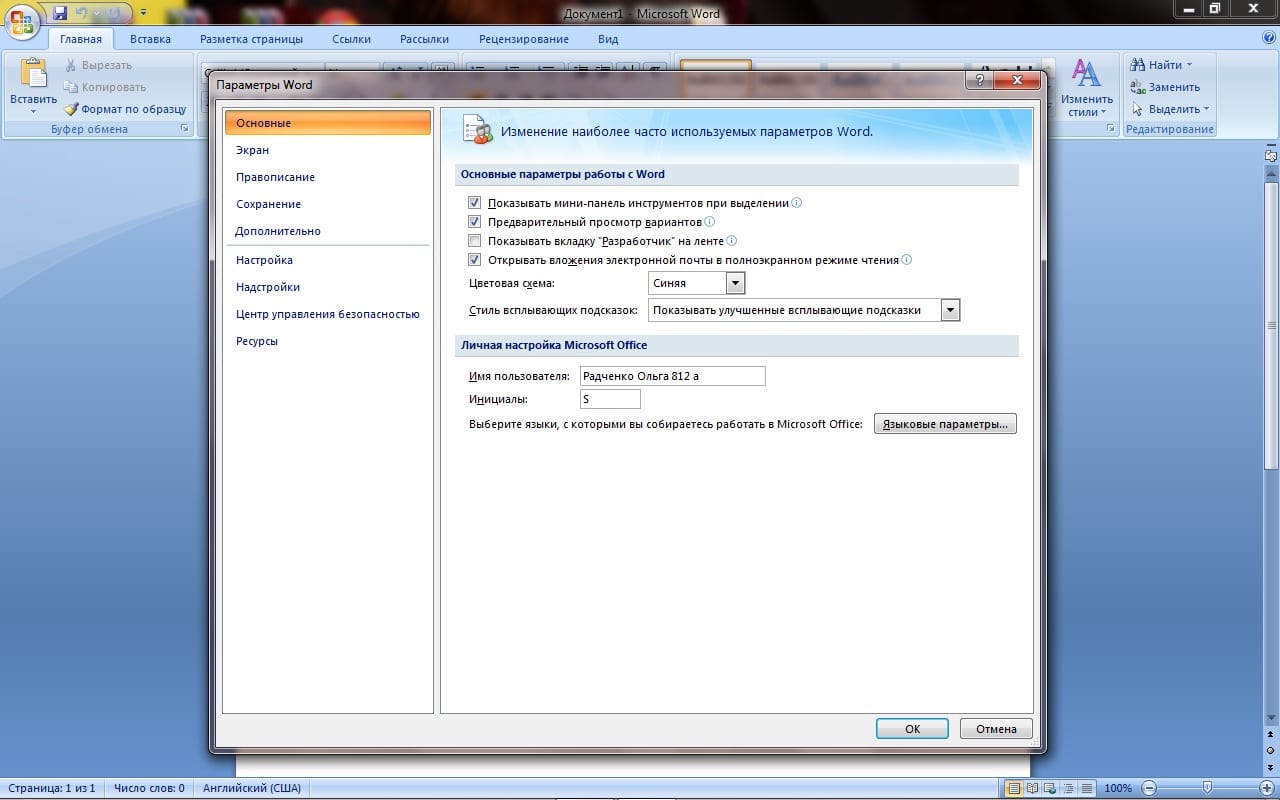This screenshot has height=800, width=1280.
Task: Select Правописание options category
Action: [x=328, y=177]
